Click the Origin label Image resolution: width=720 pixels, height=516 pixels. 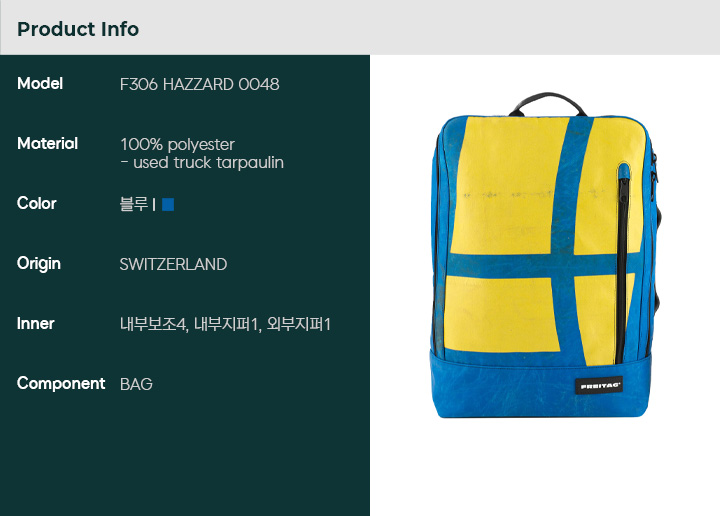point(39,264)
